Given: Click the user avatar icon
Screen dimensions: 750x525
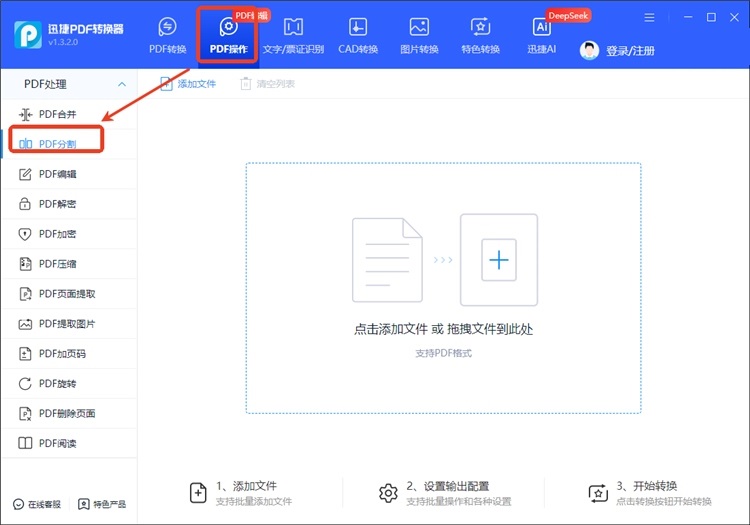Looking at the screenshot, I should [x=590, y=51].
